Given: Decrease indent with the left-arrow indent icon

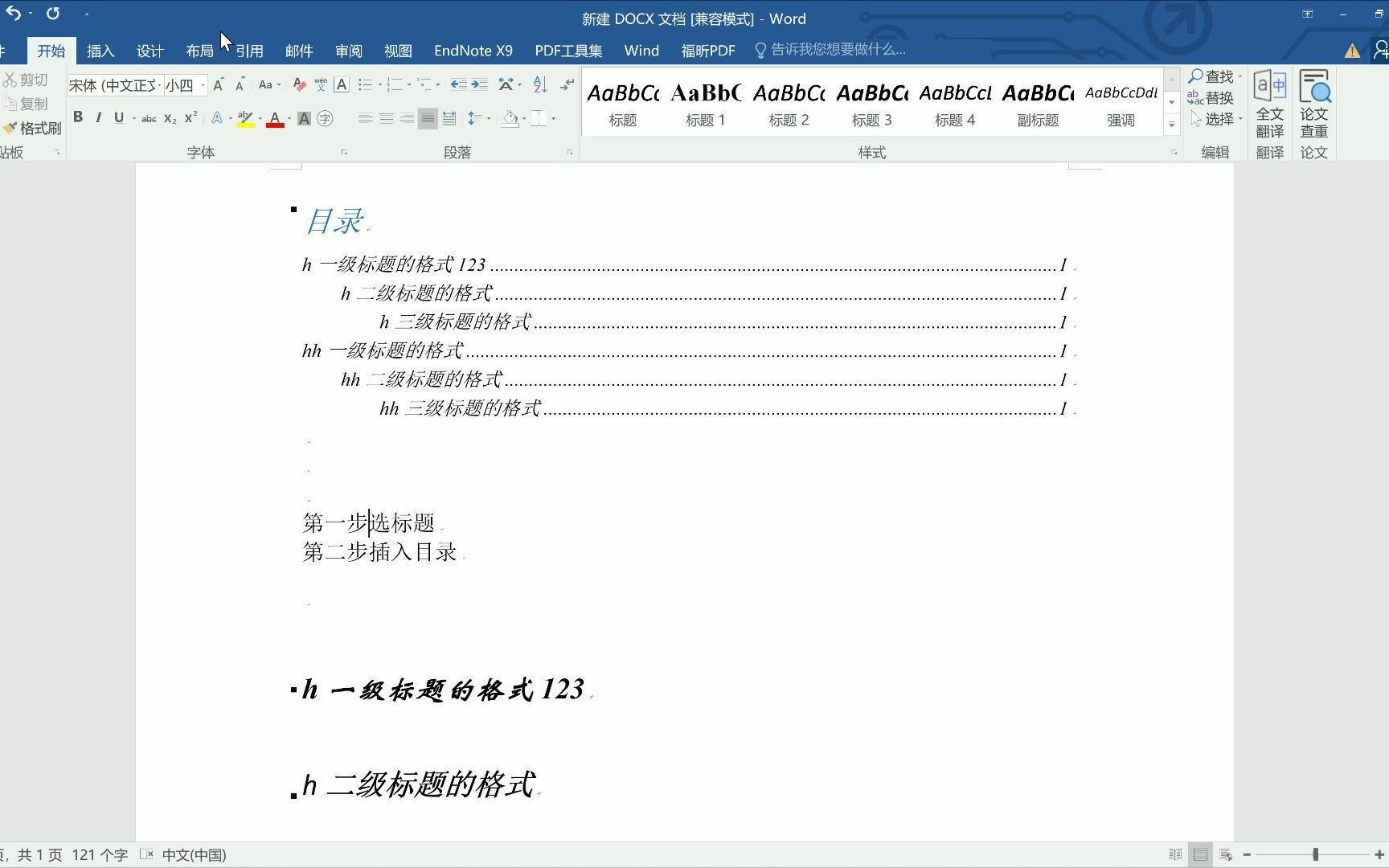Looking at the screenshot, I should pos(458,84).
